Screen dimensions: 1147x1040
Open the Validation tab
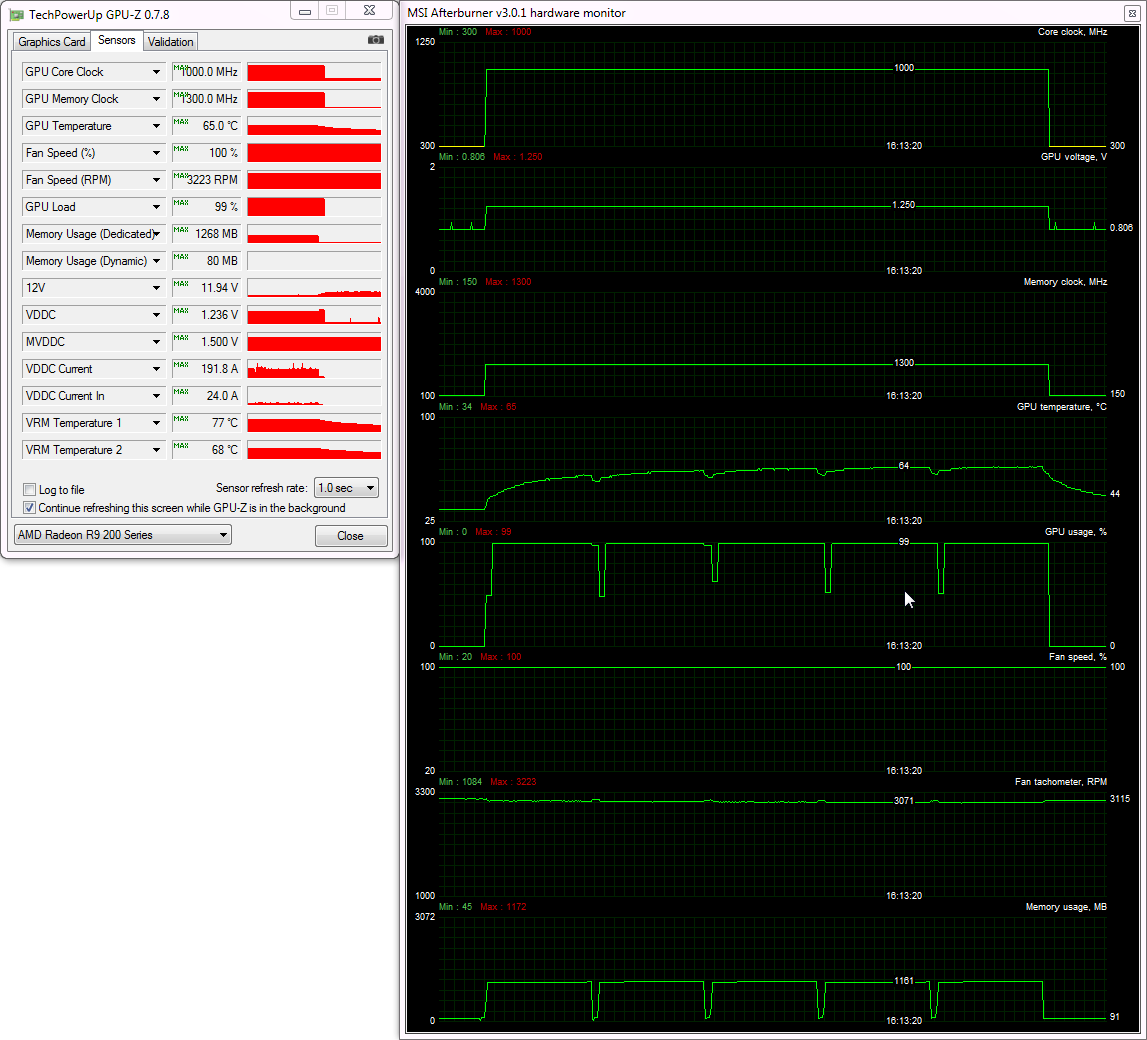(170, 42)
